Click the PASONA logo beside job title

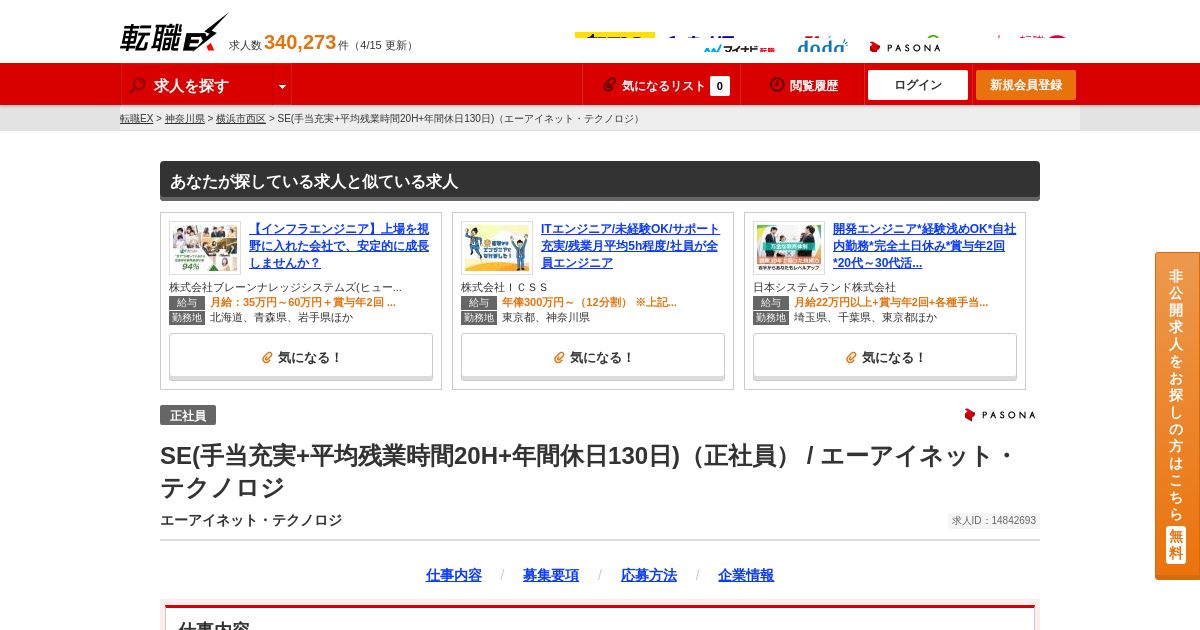(x=1000, y=415)
